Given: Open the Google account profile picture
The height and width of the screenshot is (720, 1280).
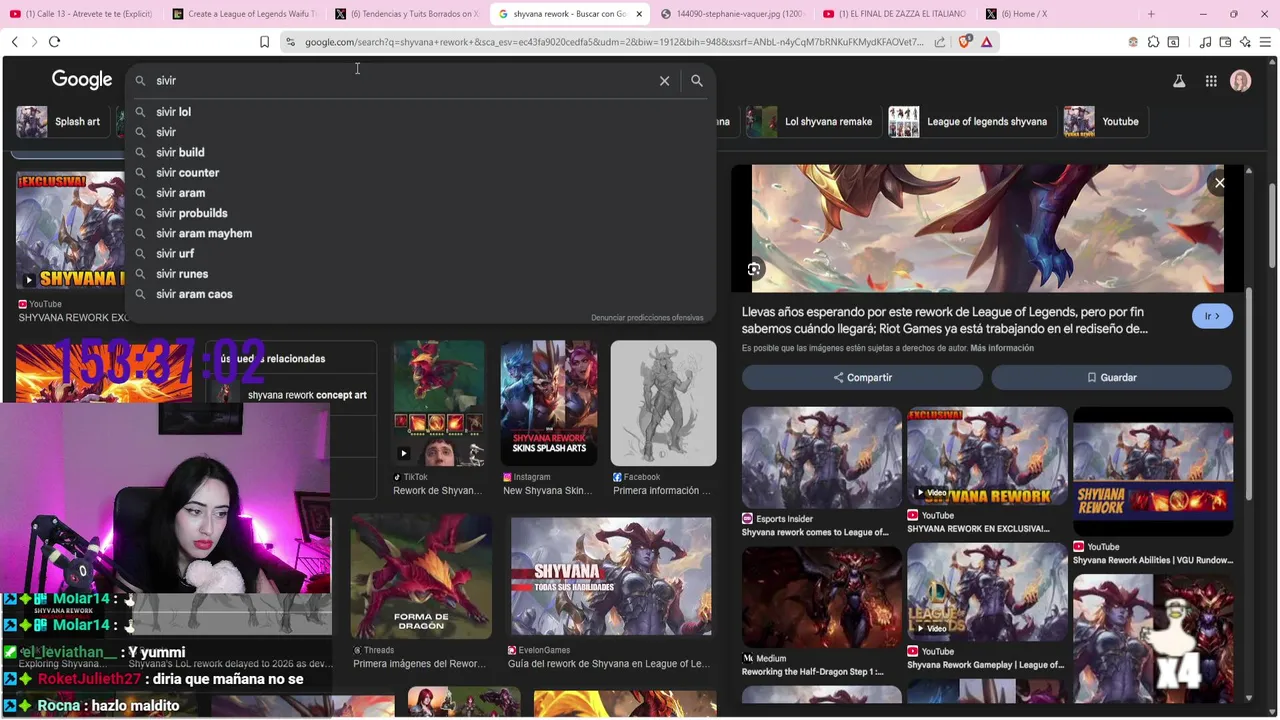Looking at the screenshot, I should click(1241, 81).
